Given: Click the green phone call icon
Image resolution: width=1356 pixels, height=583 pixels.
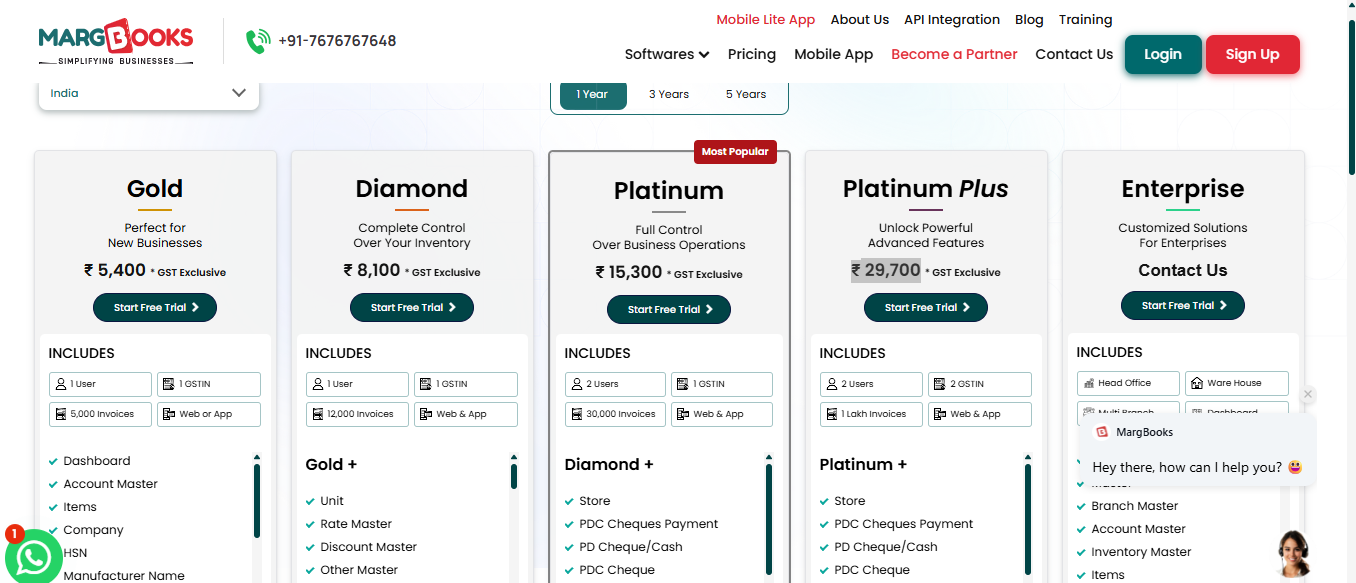Looking at the screenshot, I should (x=258, y=41).
